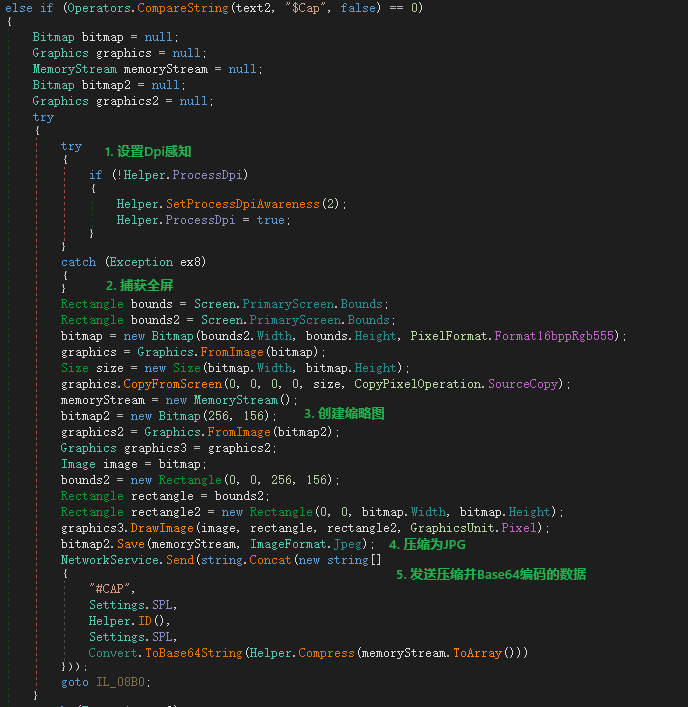Click Format16bppRgb555 enum value

click(554, 336)
